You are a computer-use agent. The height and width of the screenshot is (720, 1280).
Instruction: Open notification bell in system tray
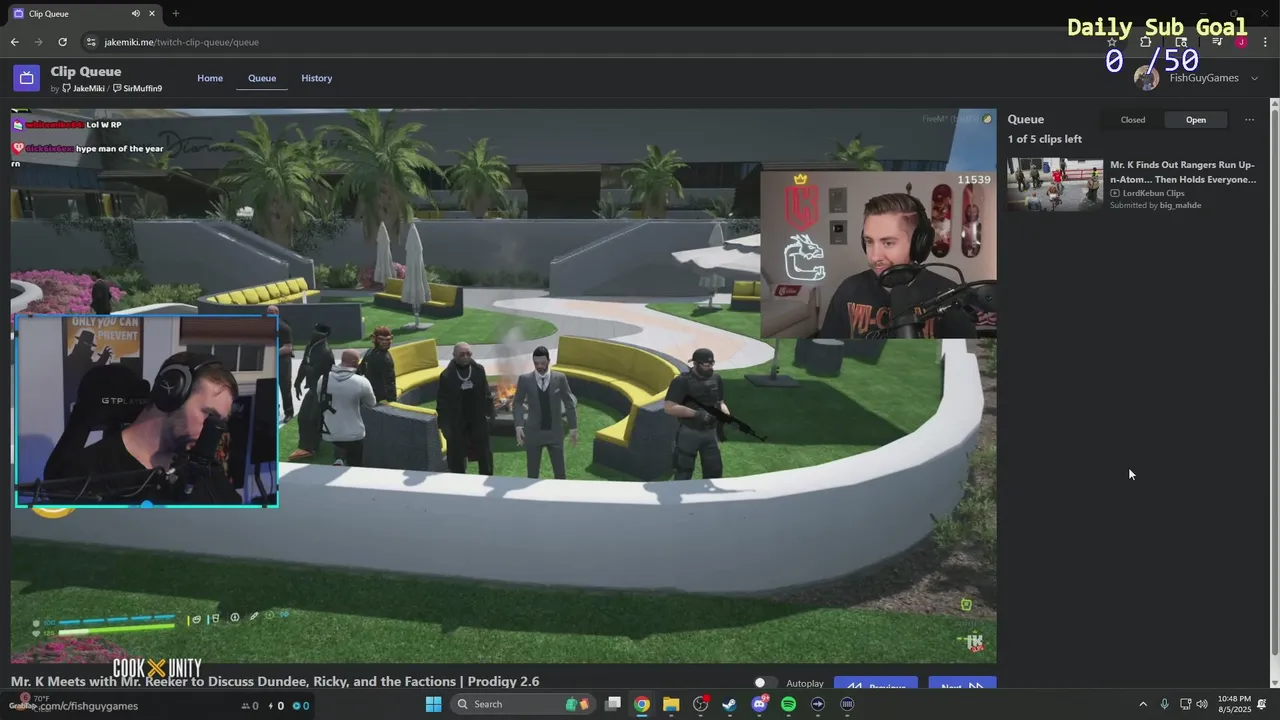click(x=1262, y=704)
